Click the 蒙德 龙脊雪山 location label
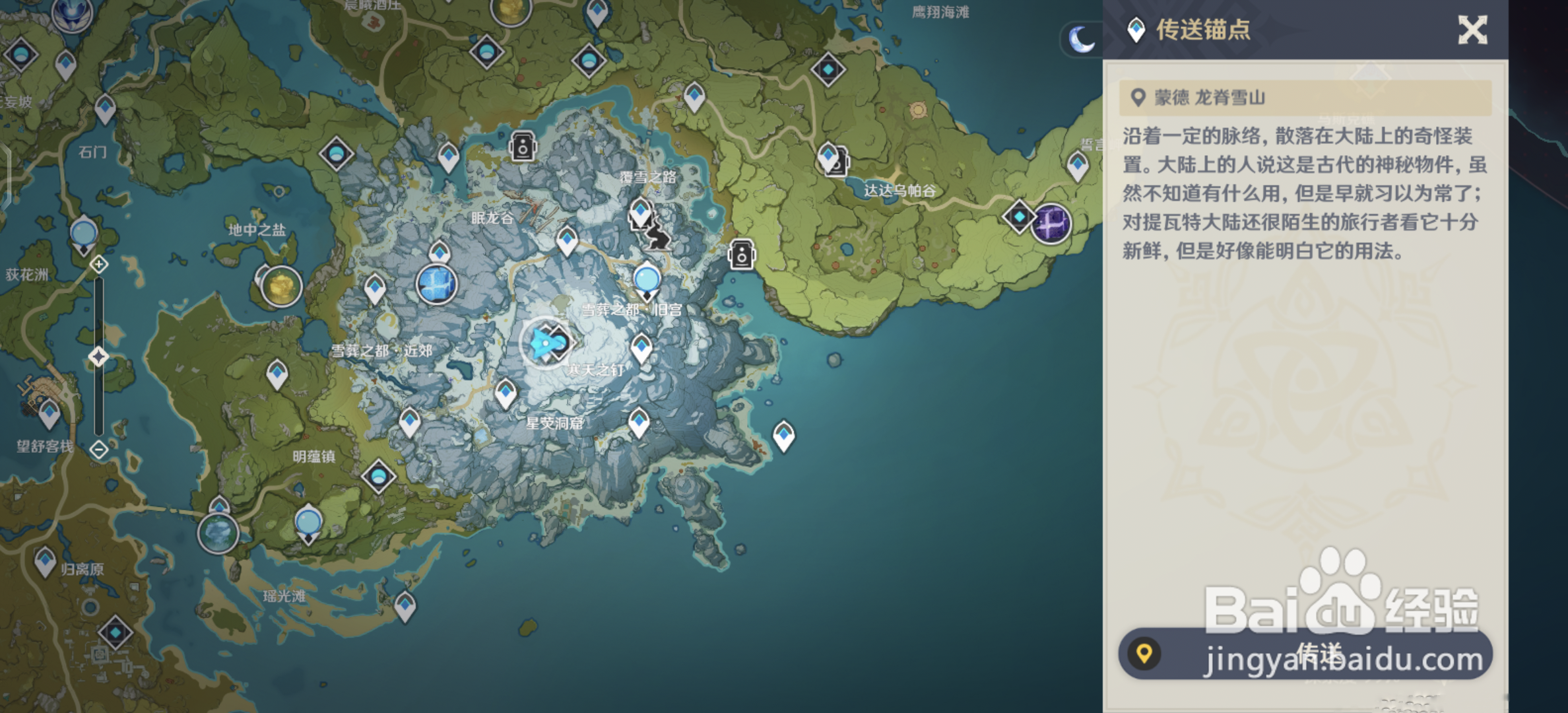This screenshot has height=713, width=1568. click(1210, 98)
